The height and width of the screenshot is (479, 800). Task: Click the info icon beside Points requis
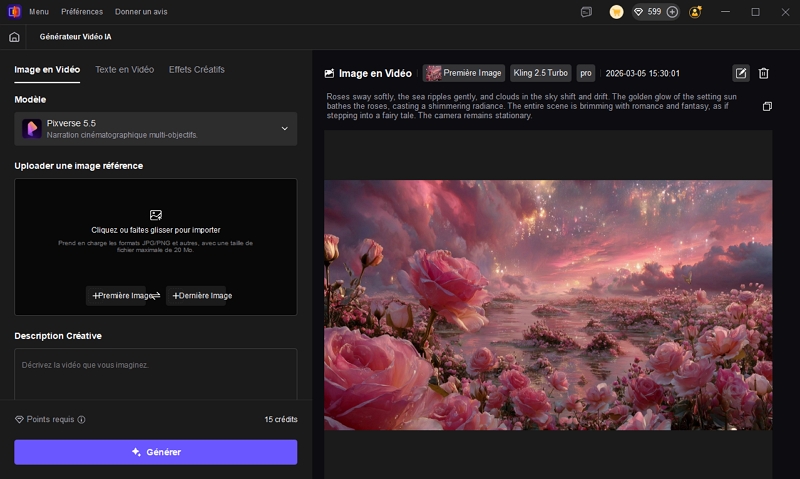[x=82, y=420]
